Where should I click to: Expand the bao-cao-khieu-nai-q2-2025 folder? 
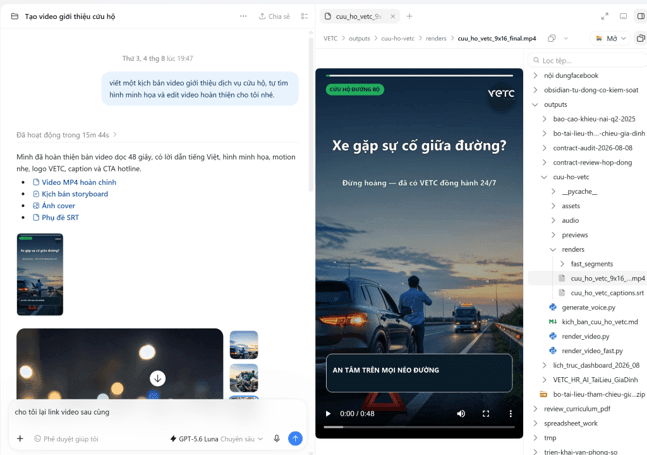click(x=544, y=119)
